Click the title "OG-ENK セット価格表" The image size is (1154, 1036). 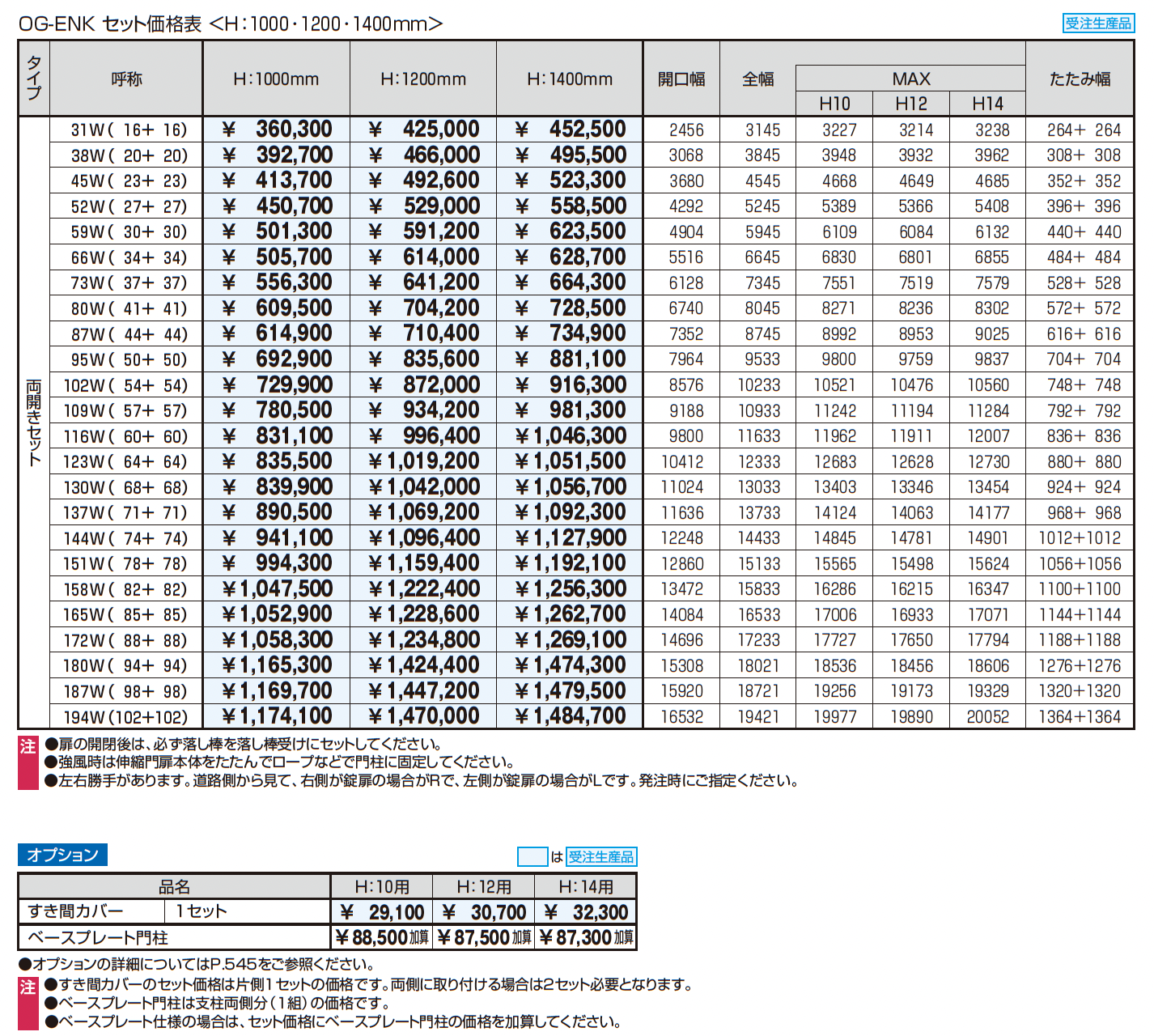click(x=110, y=24)
